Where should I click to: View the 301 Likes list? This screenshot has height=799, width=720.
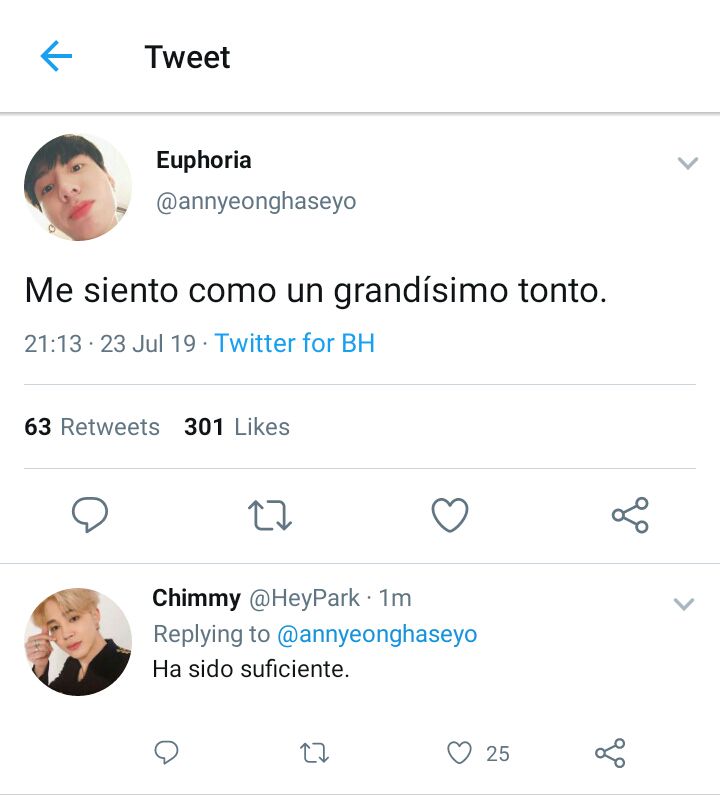tap(237, 427)
